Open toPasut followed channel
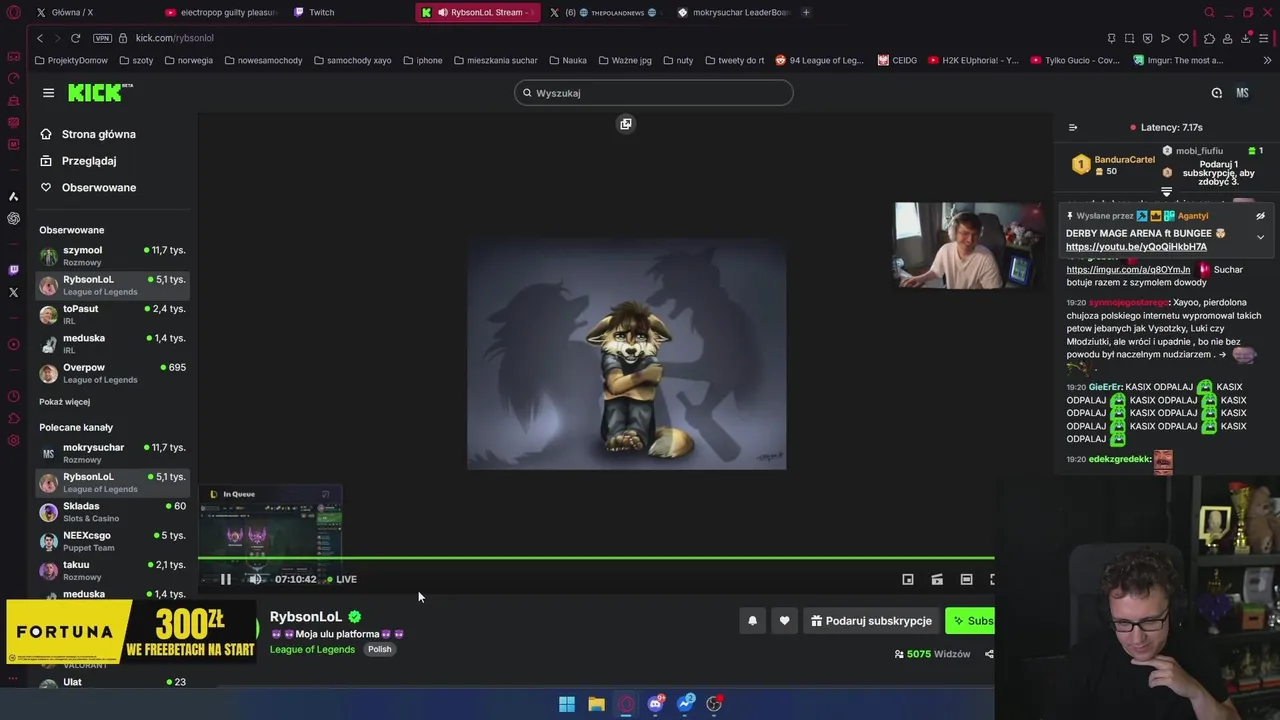The image size is (1280, 720). pos(112,315)
